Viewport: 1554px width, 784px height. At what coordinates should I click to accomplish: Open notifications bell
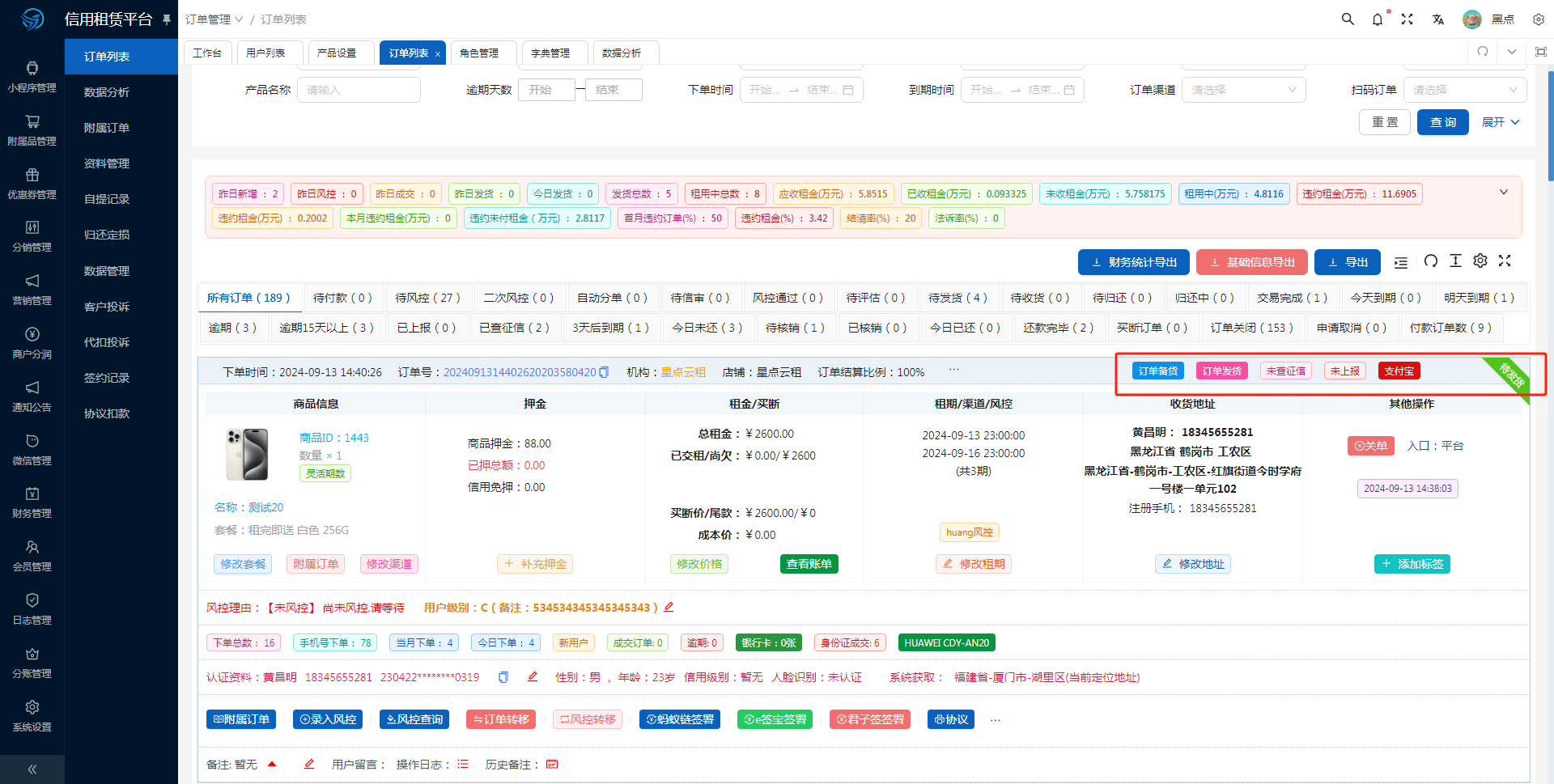(x=1378, y=19)
